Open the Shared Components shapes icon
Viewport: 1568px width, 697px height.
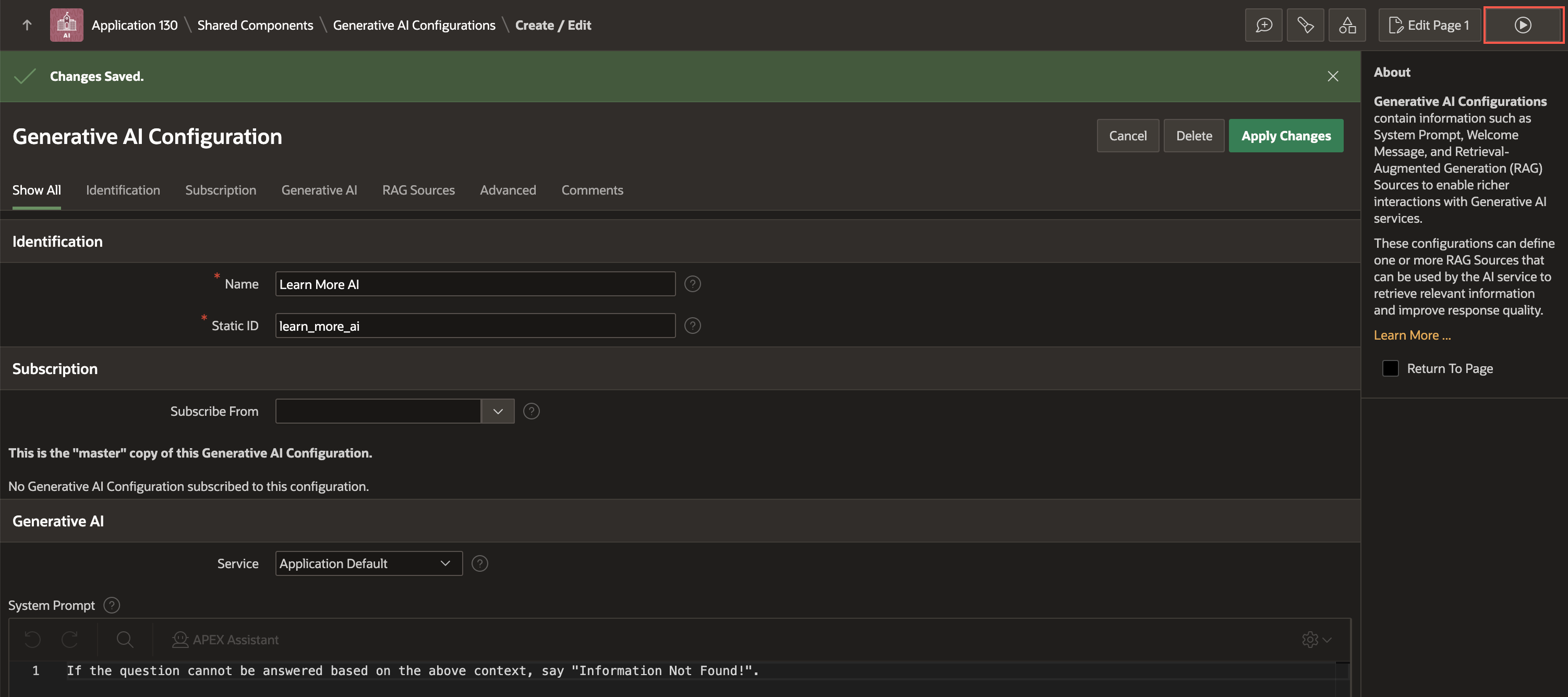point(1347,25)
